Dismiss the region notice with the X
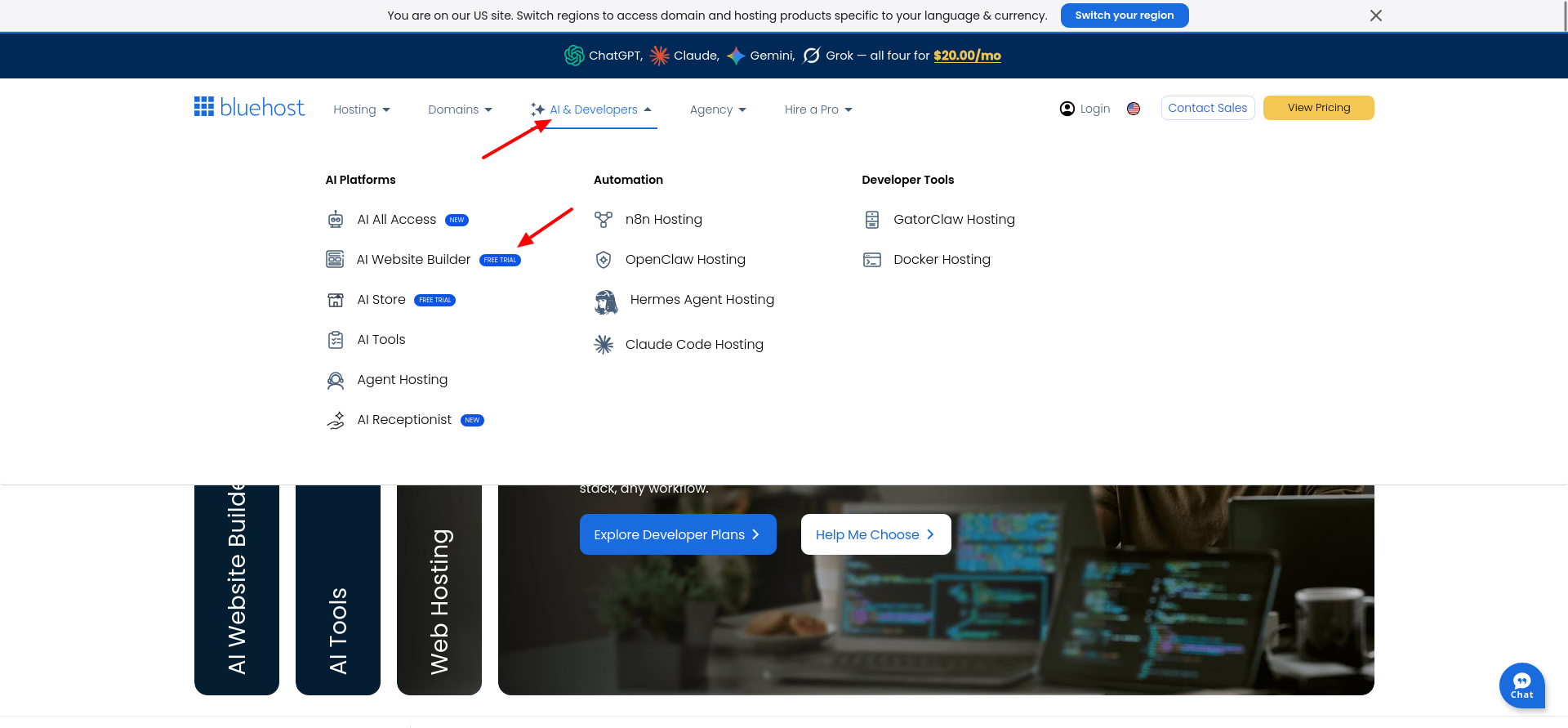The image size is (1568, 728). click(1376, 16)
